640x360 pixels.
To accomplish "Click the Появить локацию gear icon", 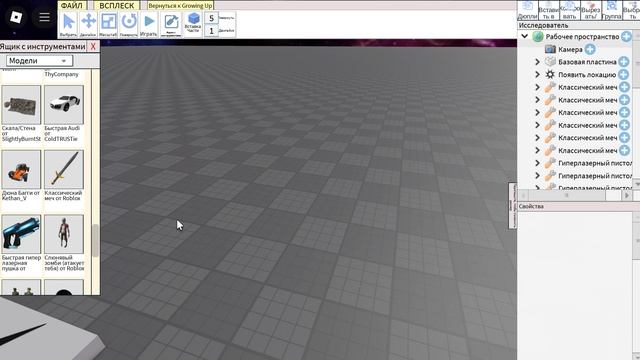I will pyautogui.click(x=550, y=74).
